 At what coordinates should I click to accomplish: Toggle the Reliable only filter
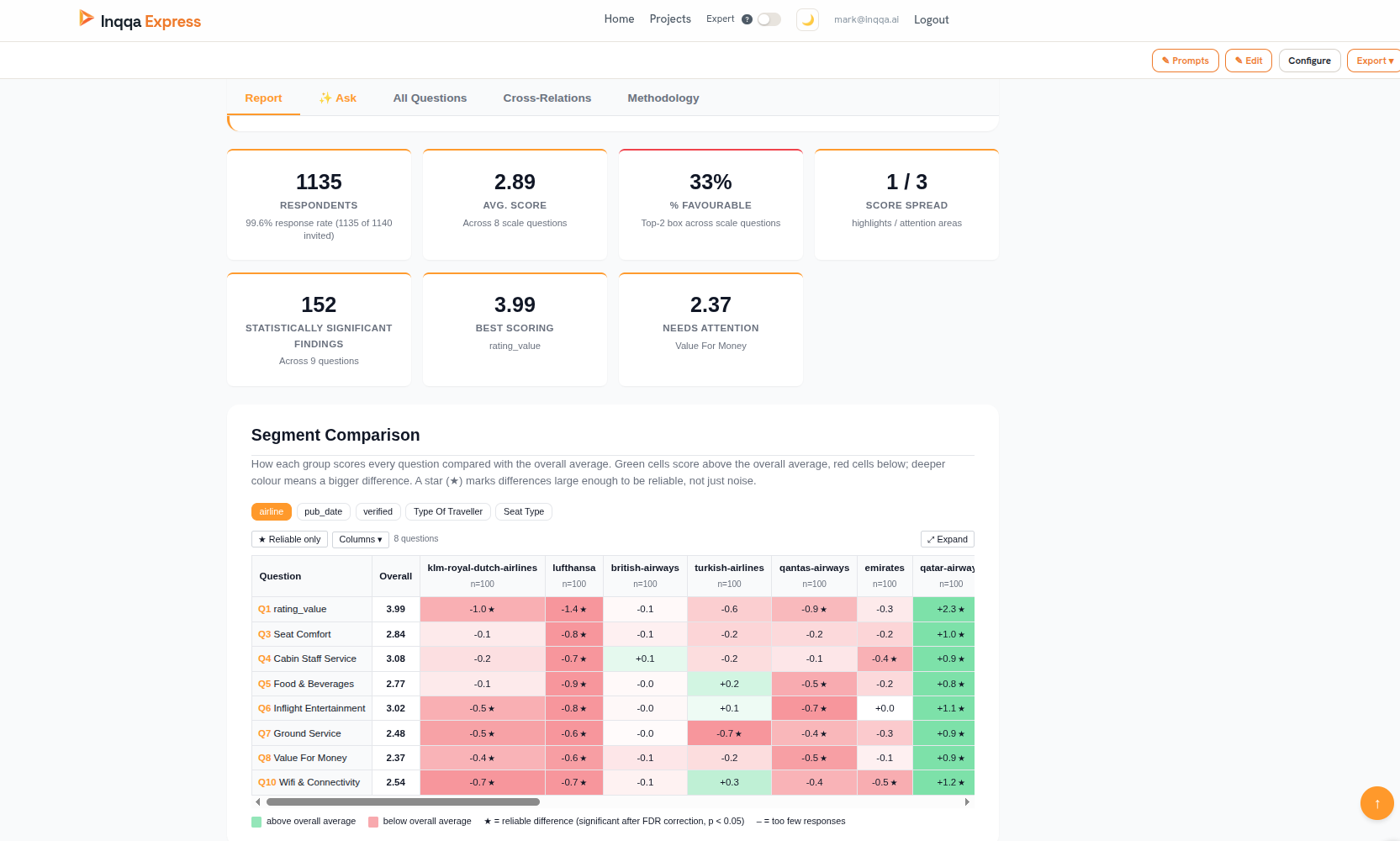pyautogui.click(x=289, y=540)
